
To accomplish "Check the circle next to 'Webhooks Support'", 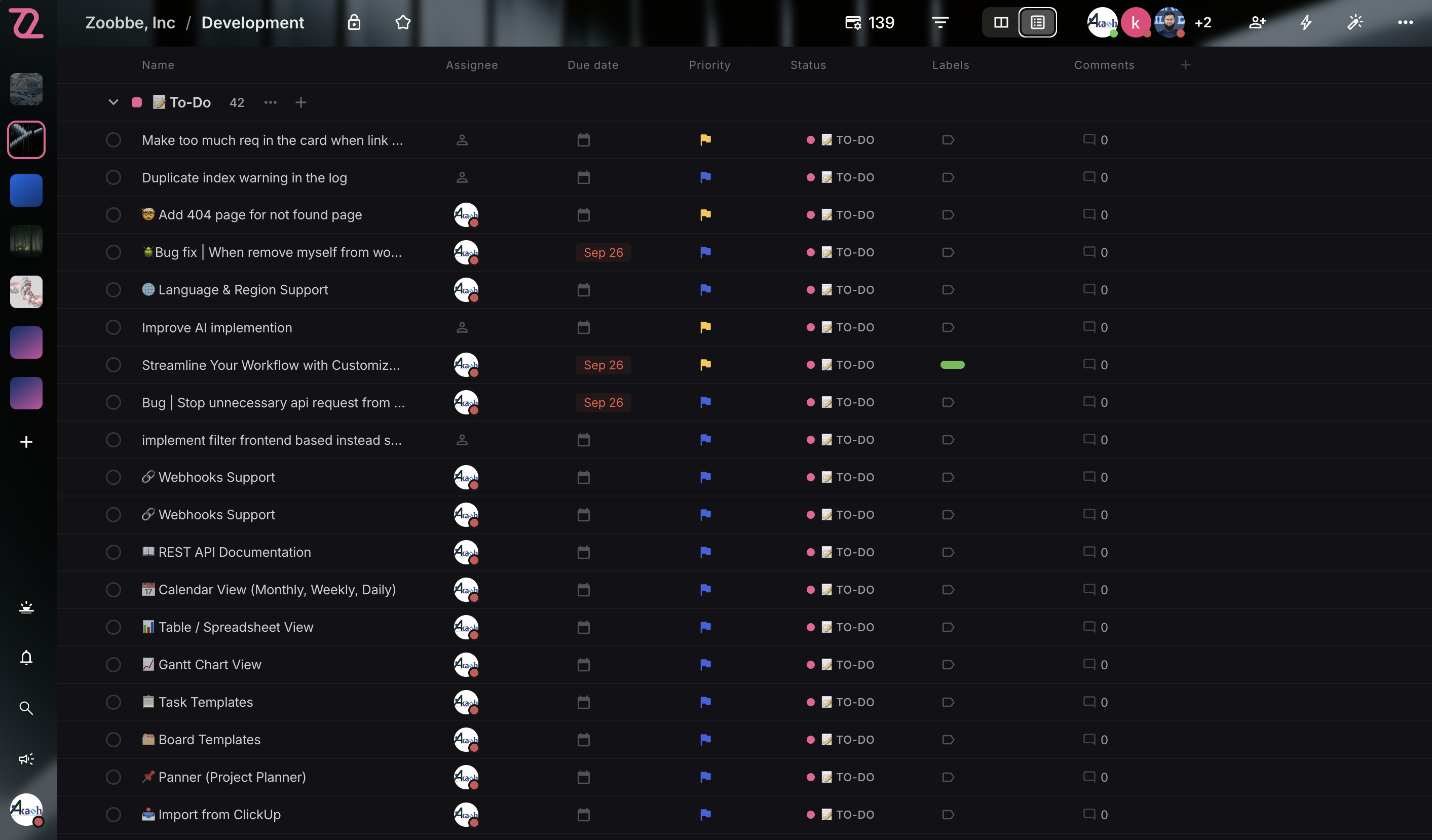I will (113, 477).
